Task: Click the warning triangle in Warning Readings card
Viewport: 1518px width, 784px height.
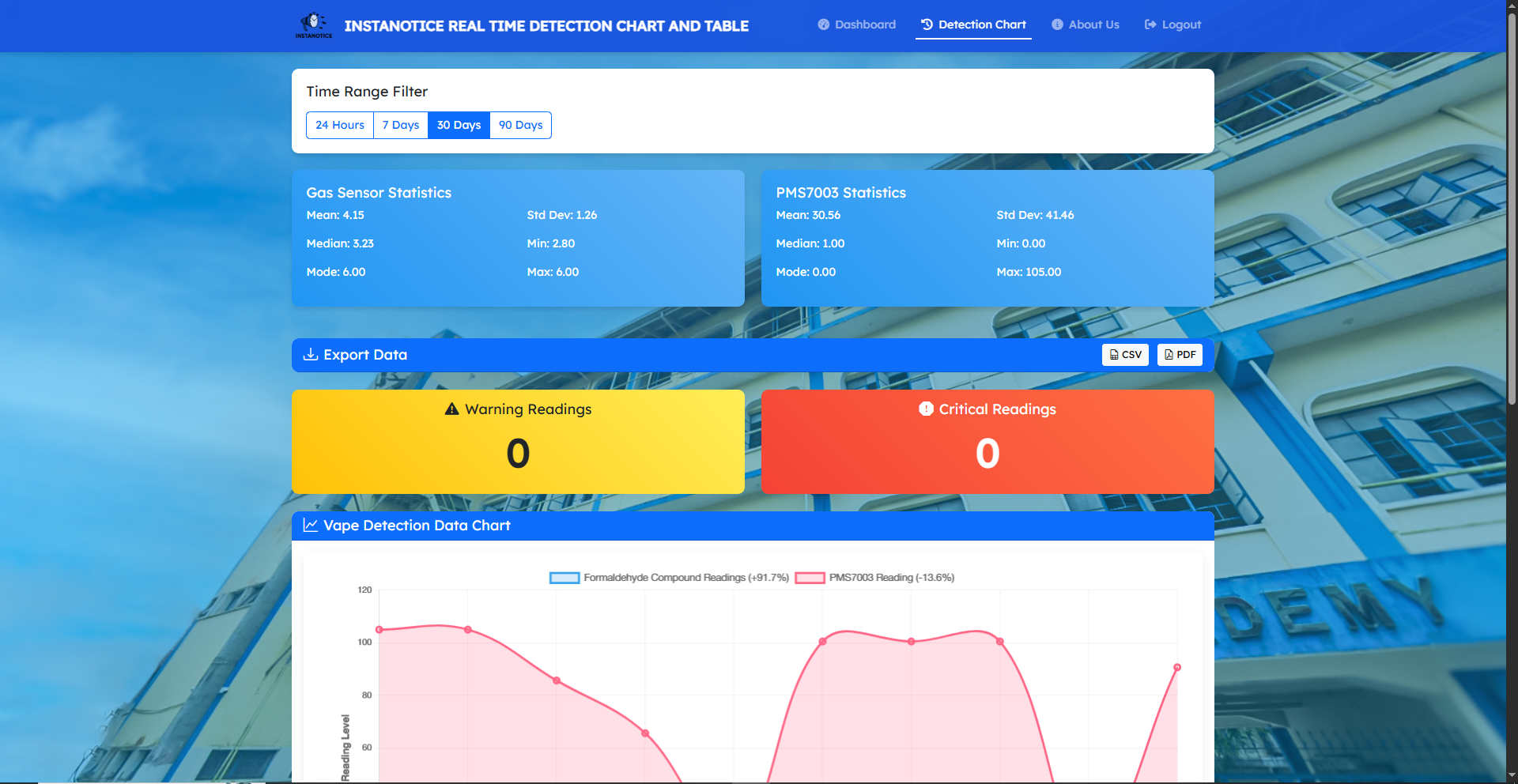Action: (451, 409)
